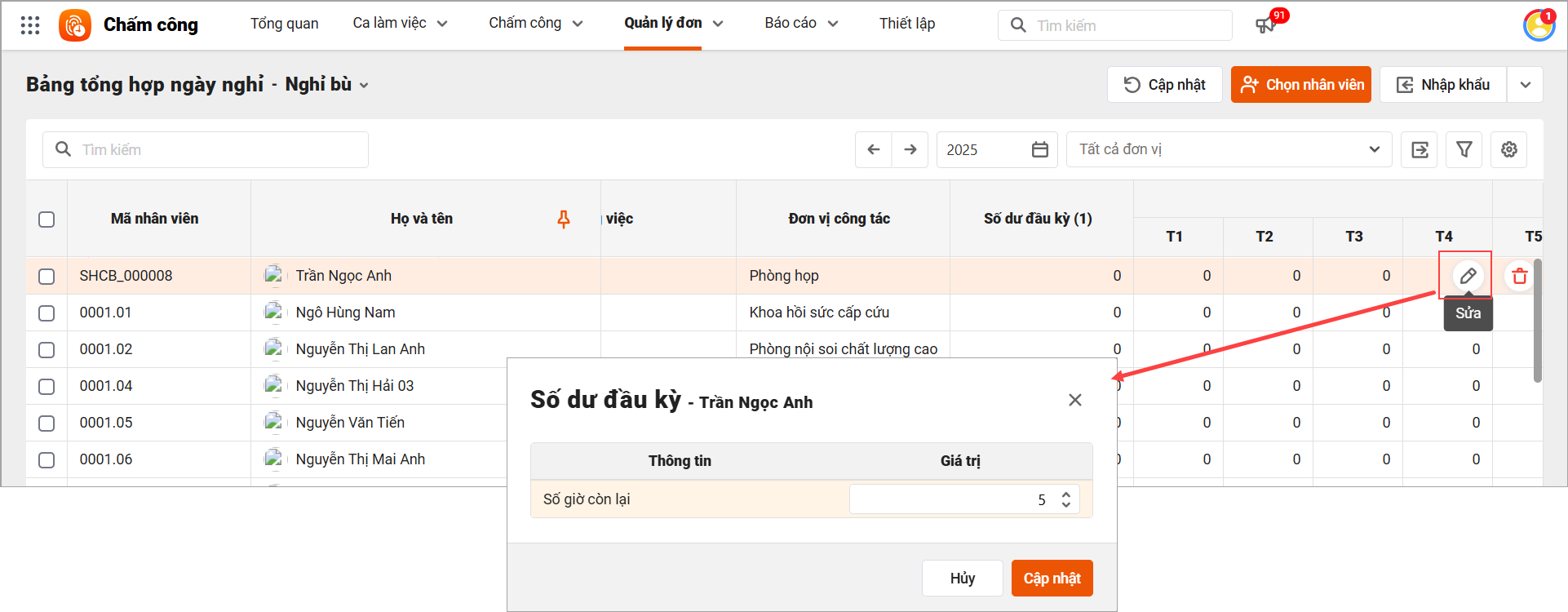
Task: Select the checkbox for employee 0001.02
Action: (x=47, y=349)
